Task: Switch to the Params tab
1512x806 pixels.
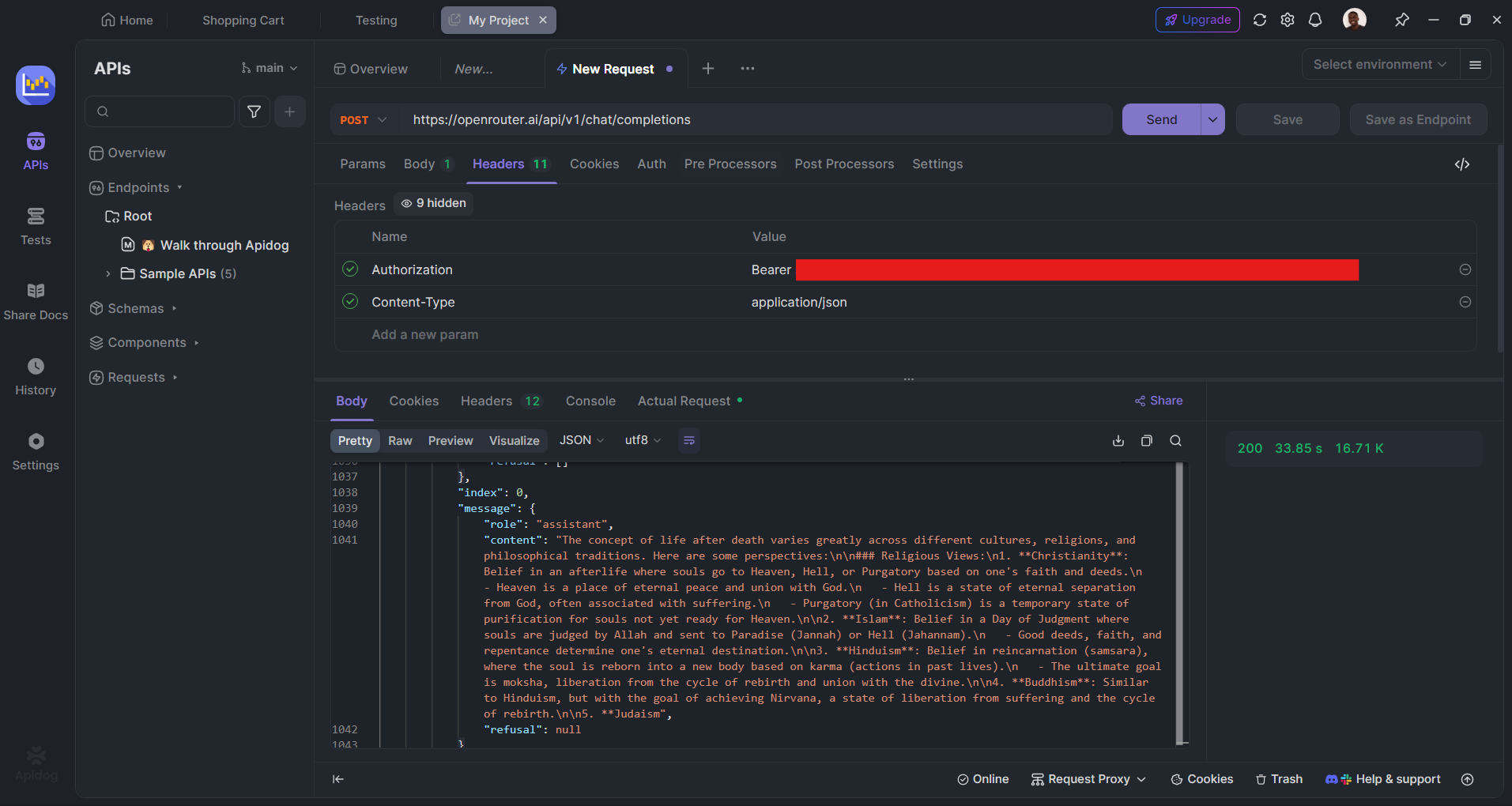Action: coord(363,164)
